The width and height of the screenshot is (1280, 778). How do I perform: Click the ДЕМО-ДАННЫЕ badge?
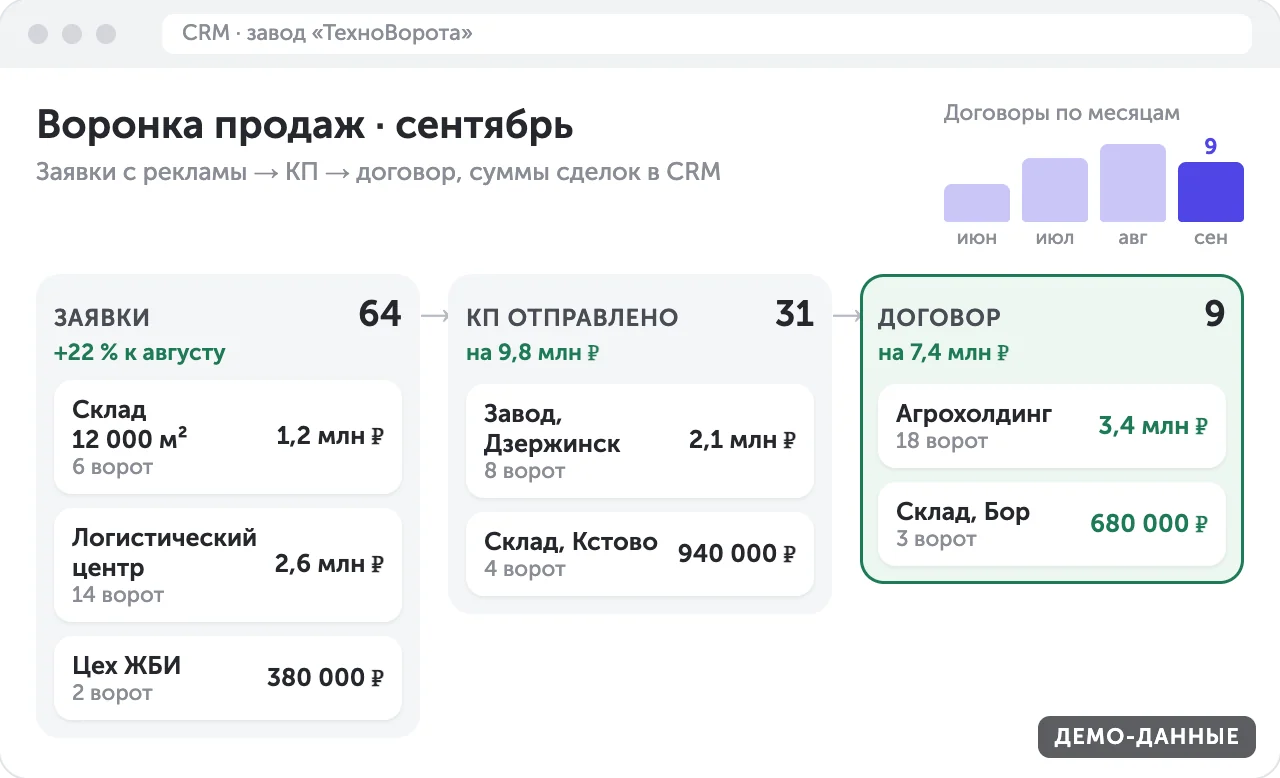1146,737
